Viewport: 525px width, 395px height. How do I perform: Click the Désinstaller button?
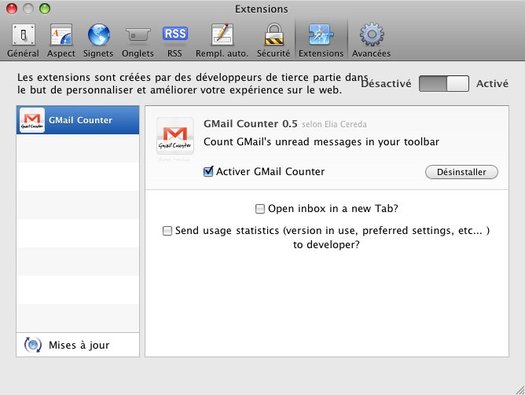pos(461,172)
